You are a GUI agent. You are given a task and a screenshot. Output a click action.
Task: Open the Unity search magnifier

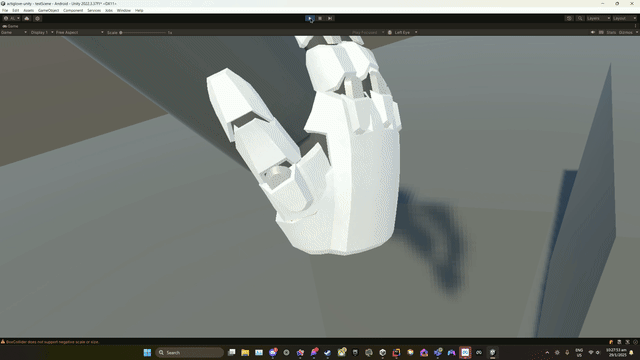(580, 18)
